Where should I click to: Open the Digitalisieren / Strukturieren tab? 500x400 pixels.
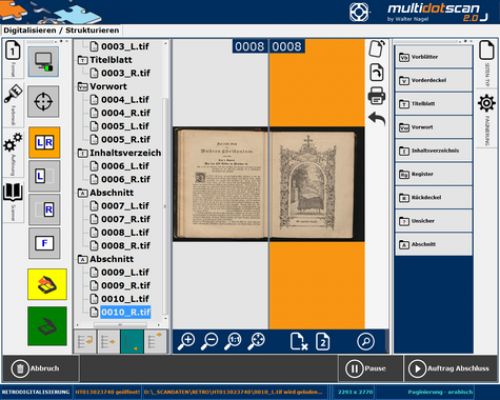61,30
